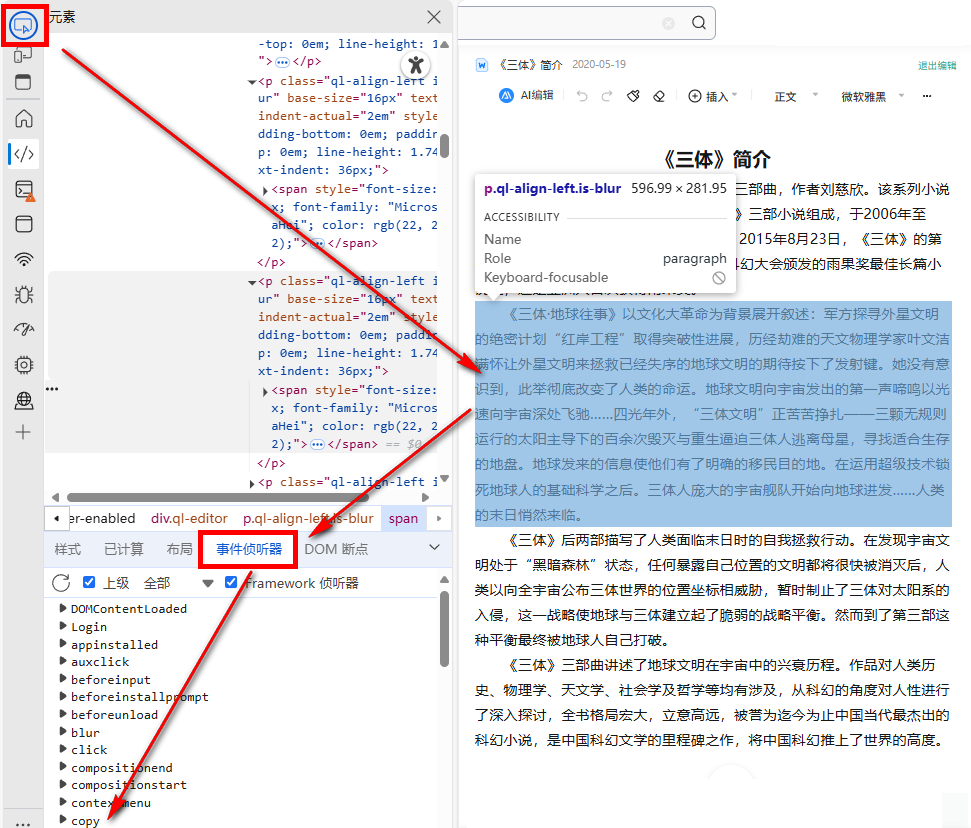Open the bug-shaped Issues tool icon
Image resolution: width=971 pixels, height=828 pixels.
click(24, 295)
